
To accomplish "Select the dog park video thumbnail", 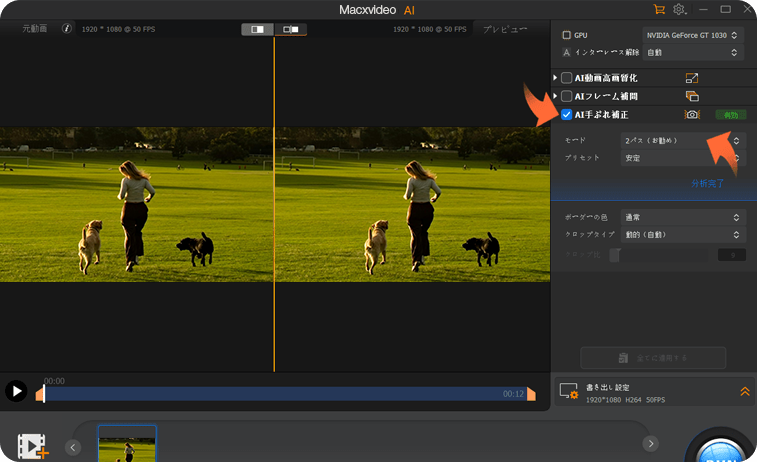I will (x=127, y=444).
